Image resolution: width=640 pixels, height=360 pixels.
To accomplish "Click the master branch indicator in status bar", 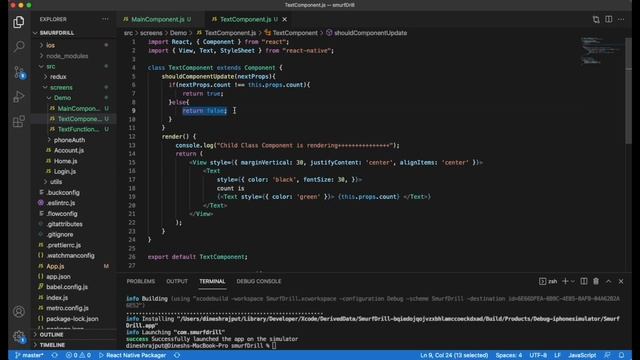I will point(29,355).
